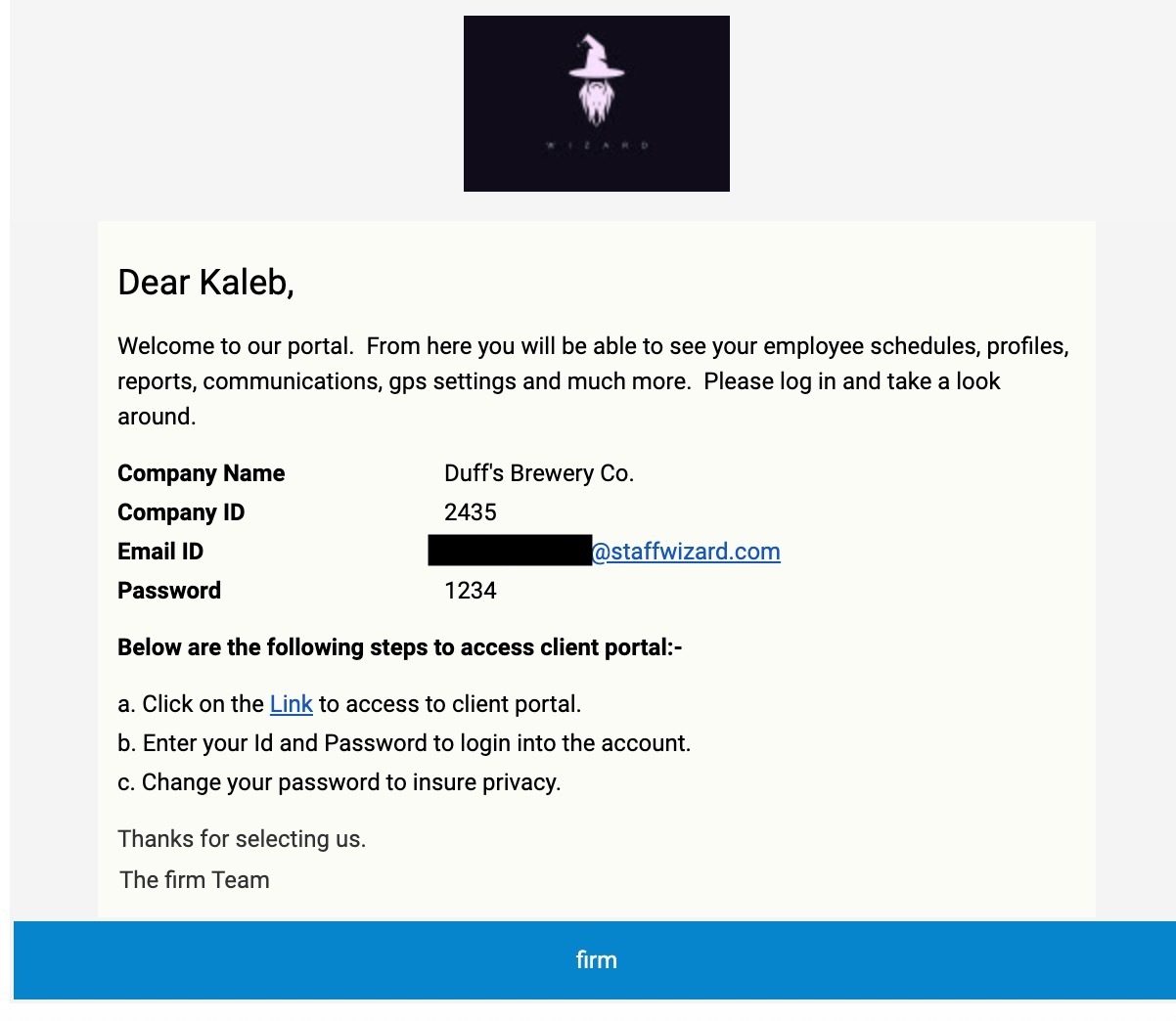The image size is (1176, 1021).
Task: Select the Email ID label
Action: pos(160,552)
